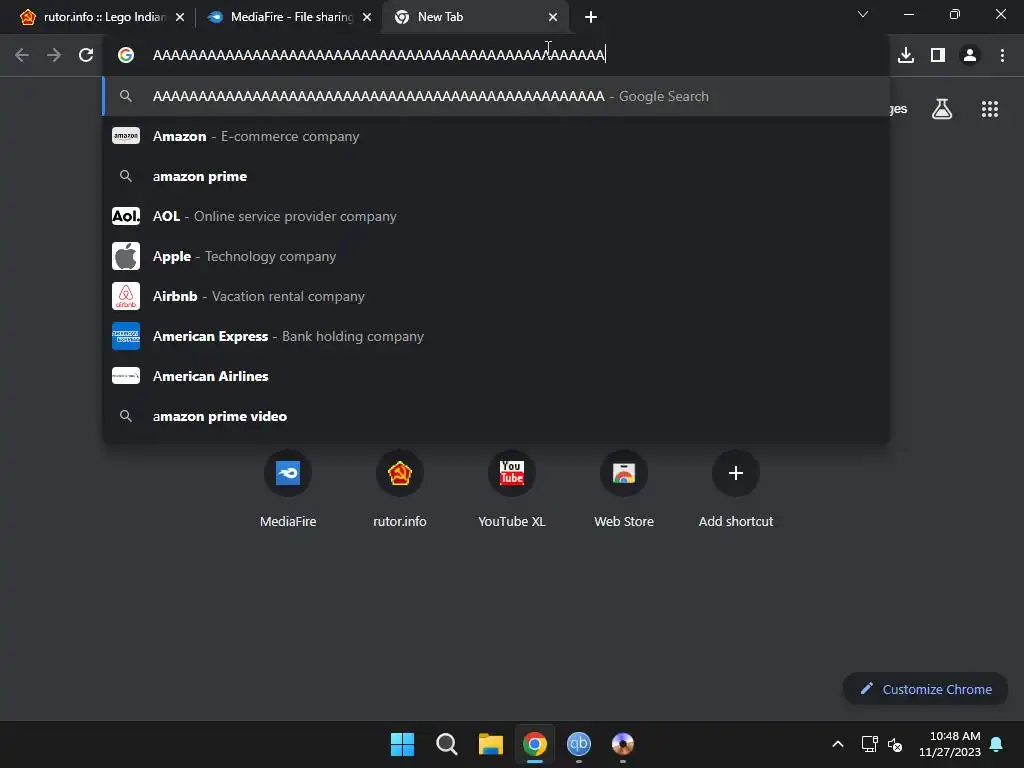Open the YouTube XL shortcut tile
1024x768 pixels.
511,490
